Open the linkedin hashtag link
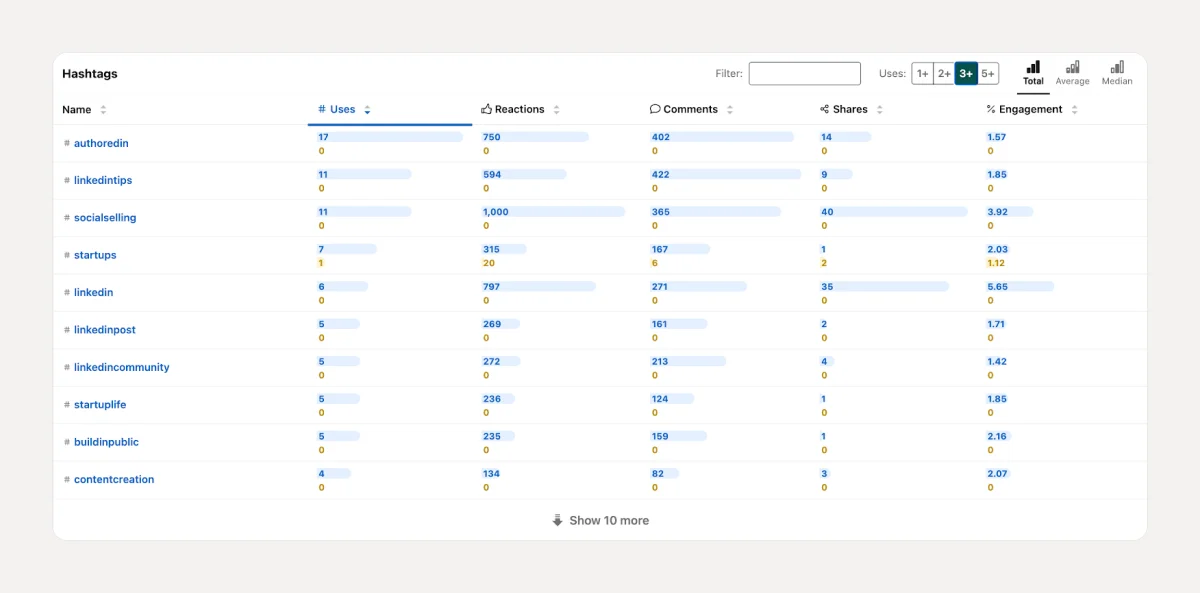Image resolution: width=1200 pixels, height=593 pixels. pos(95,292)
